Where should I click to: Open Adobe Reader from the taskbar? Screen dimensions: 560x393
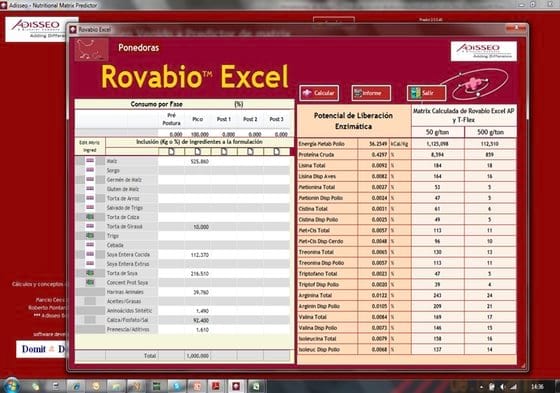click(x=216, y=386)
